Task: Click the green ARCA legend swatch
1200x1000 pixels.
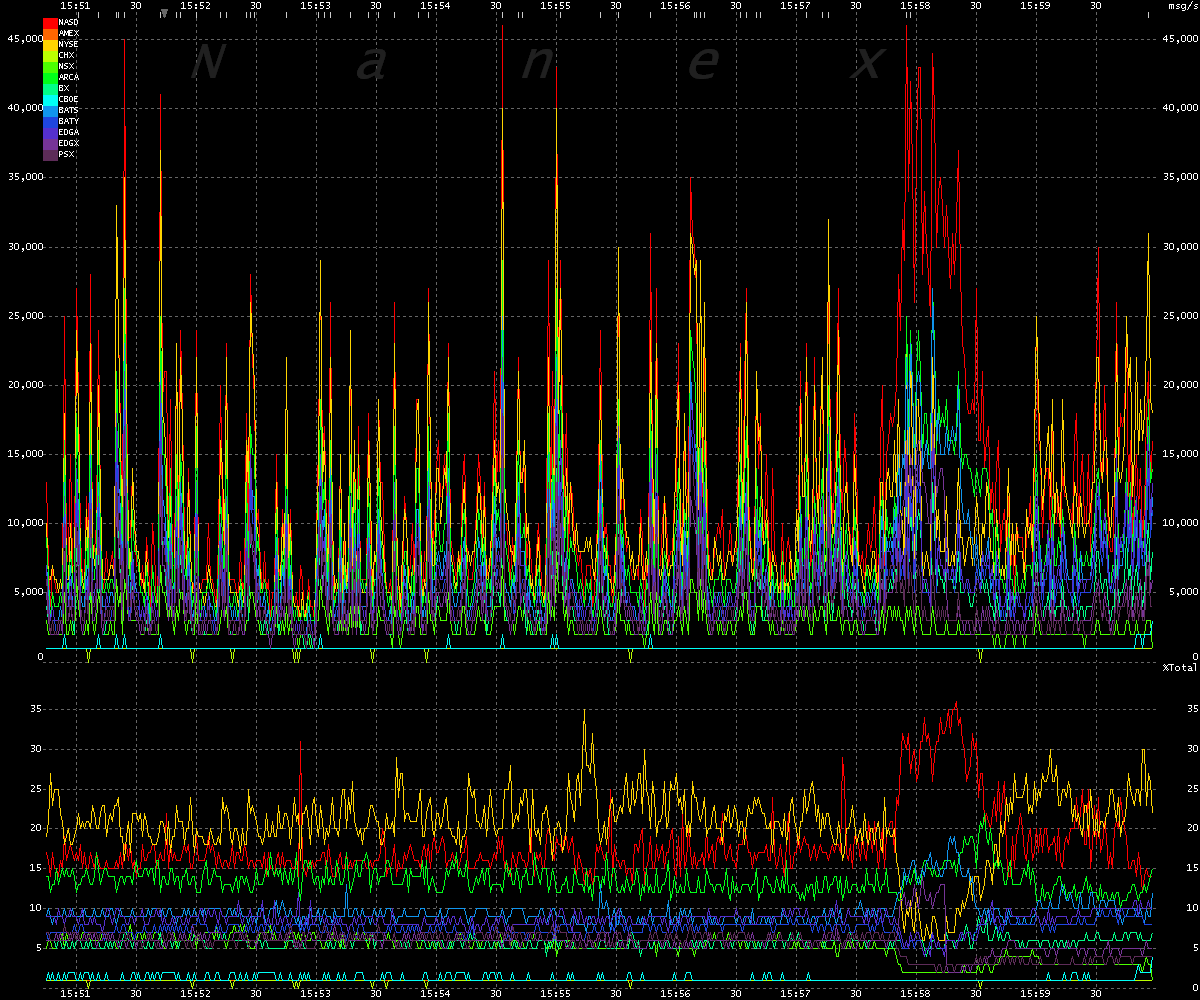Action: (50, 77)
